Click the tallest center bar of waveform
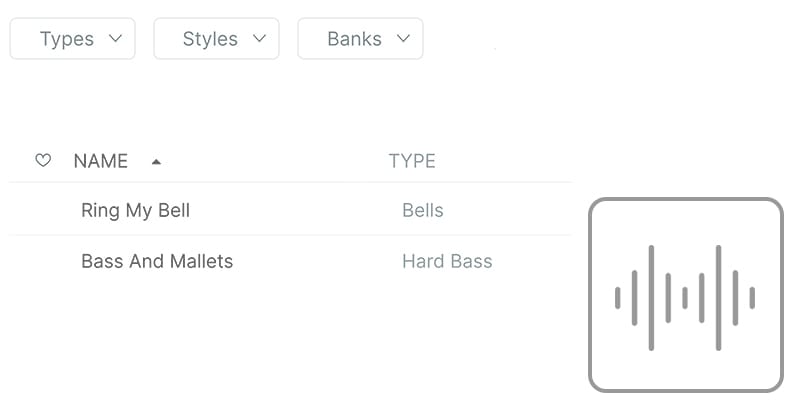This screenshot has width=800, height=403. click(651, 297)
